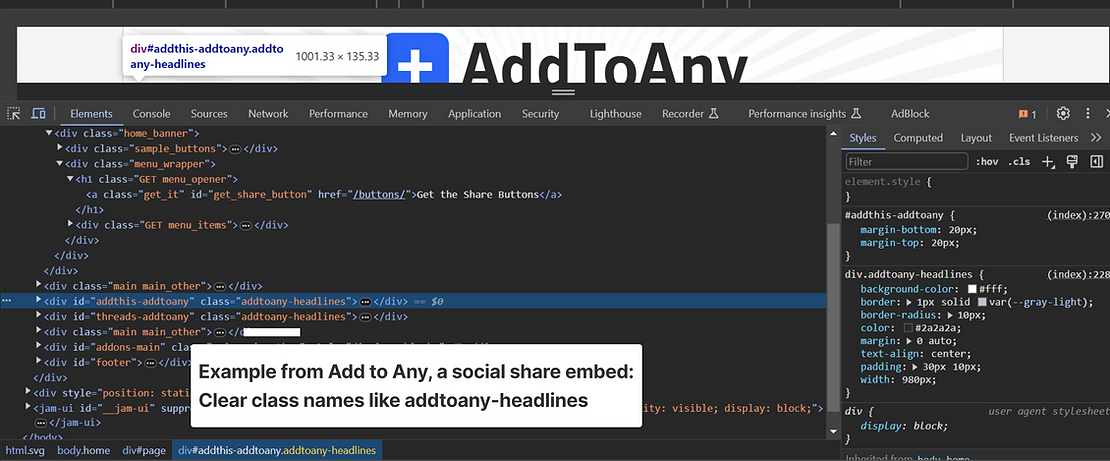
Task: Open (index):270 source link
Action: pyautogui.click(x=1077, y=215)
